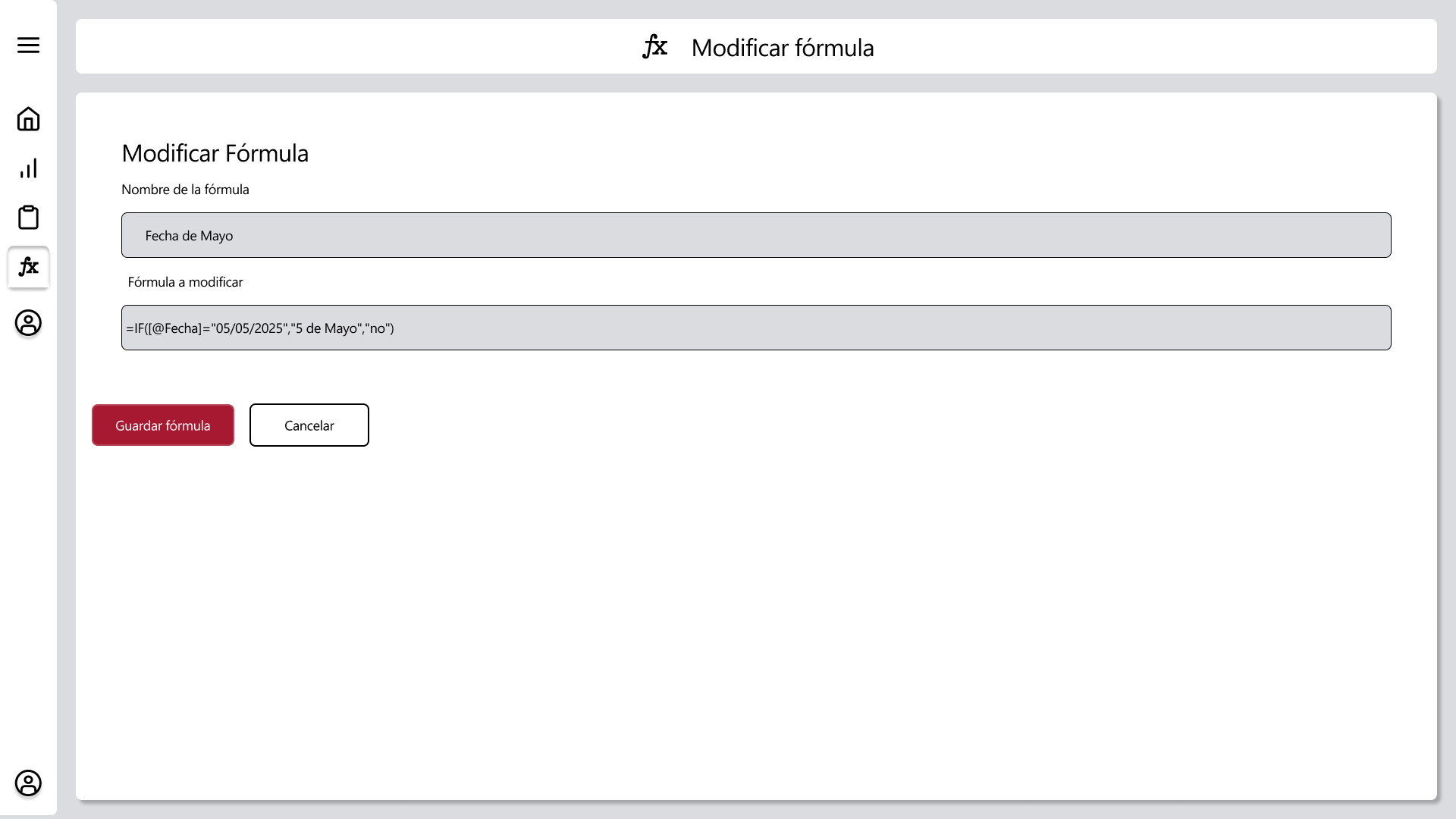Viewport: 1456px width, 819px height.
Task: Focus the 'Fecha de Mayo' name field
Action: (x=756, y=235)
